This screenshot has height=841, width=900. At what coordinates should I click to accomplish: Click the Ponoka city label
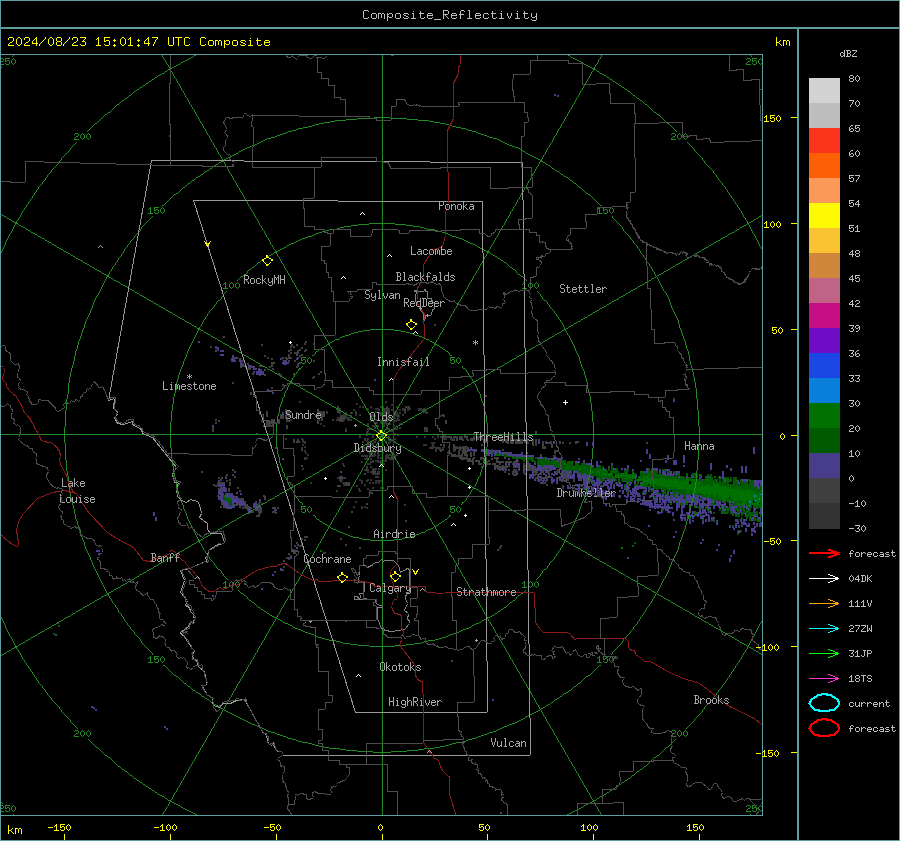coord(456,206)
